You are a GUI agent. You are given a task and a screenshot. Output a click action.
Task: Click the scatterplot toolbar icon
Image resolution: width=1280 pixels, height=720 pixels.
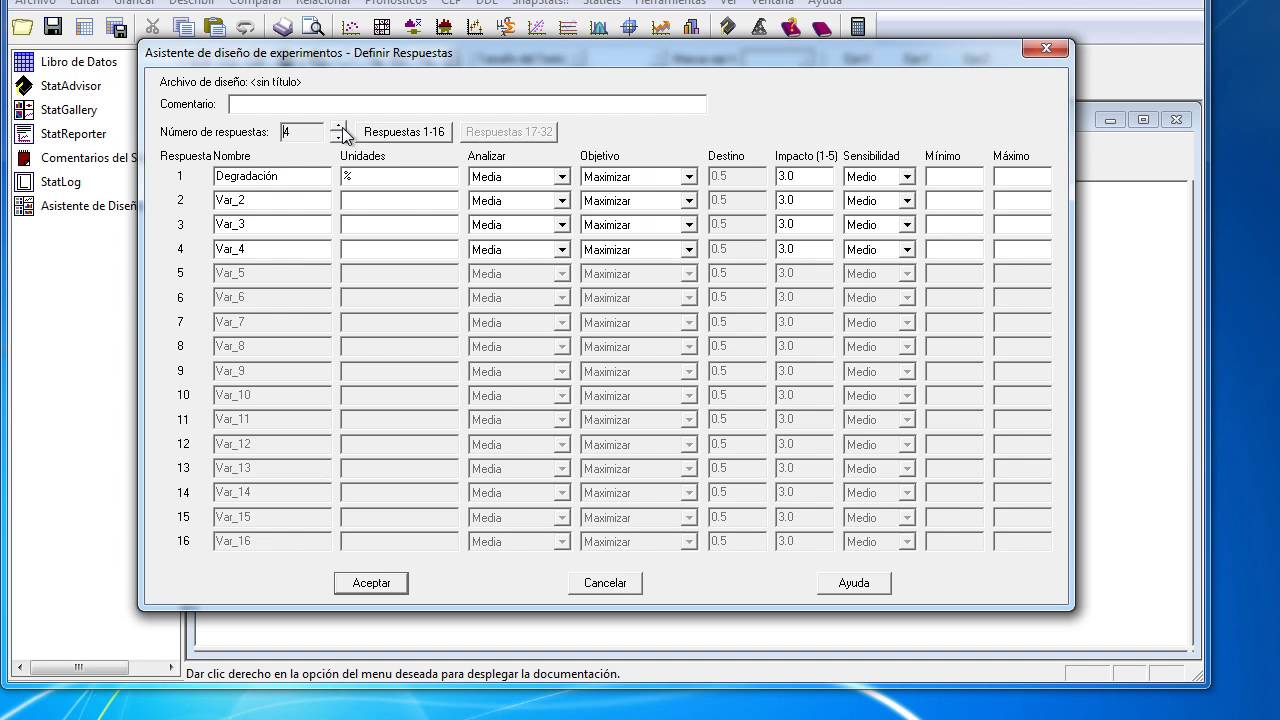point(351,27)
